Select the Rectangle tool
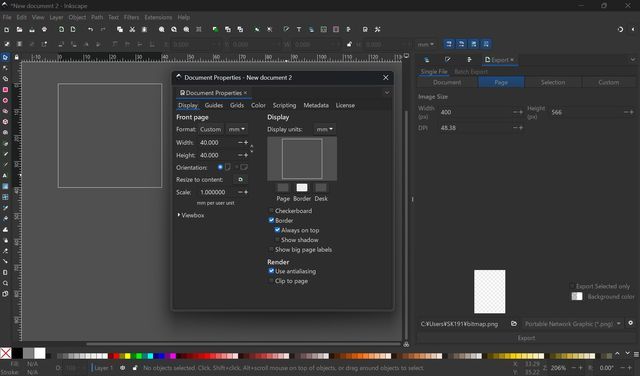640x376 pixels. pyautogui.click(x=5, y=89)
